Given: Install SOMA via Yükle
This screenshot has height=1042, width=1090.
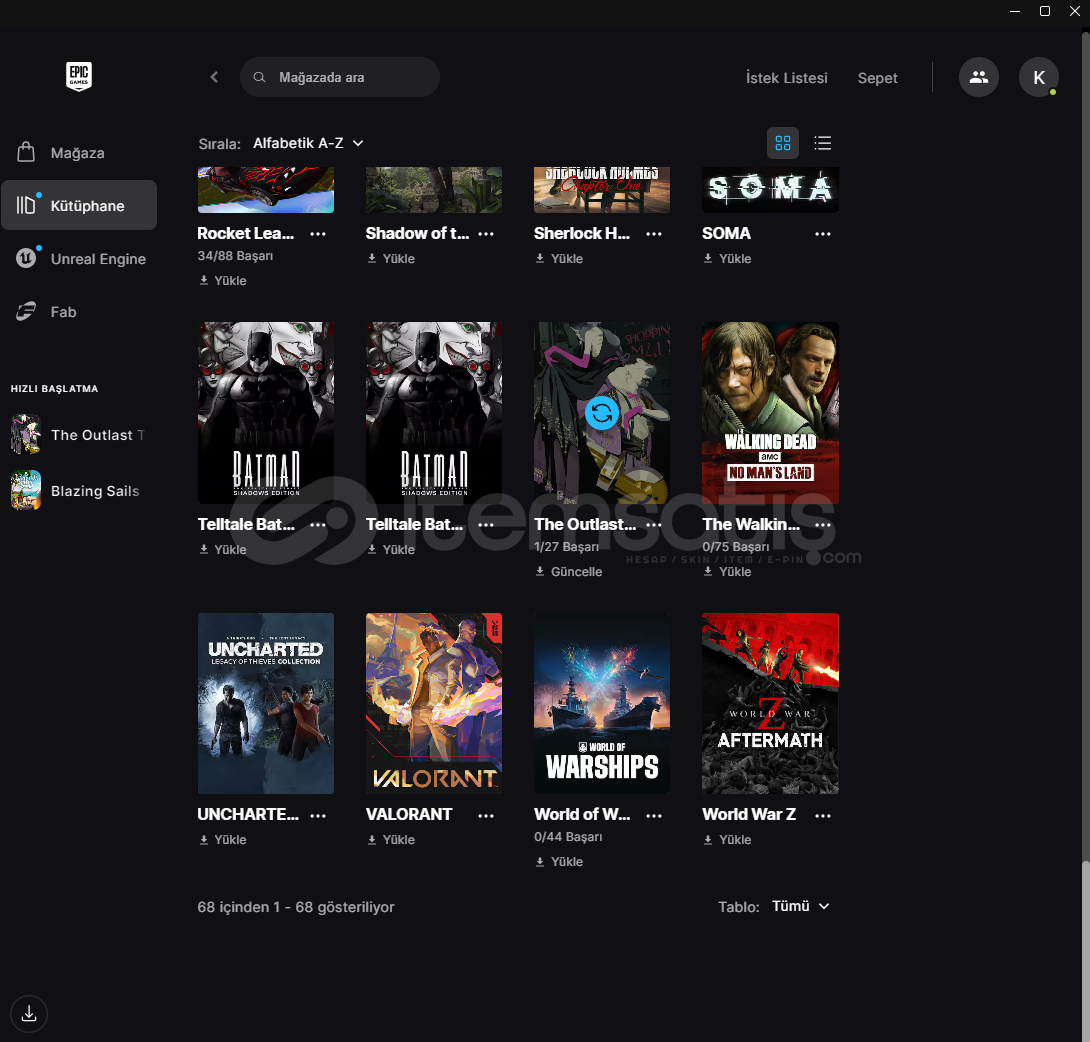Looking at the screenshot, I should (x=728, y=259).
